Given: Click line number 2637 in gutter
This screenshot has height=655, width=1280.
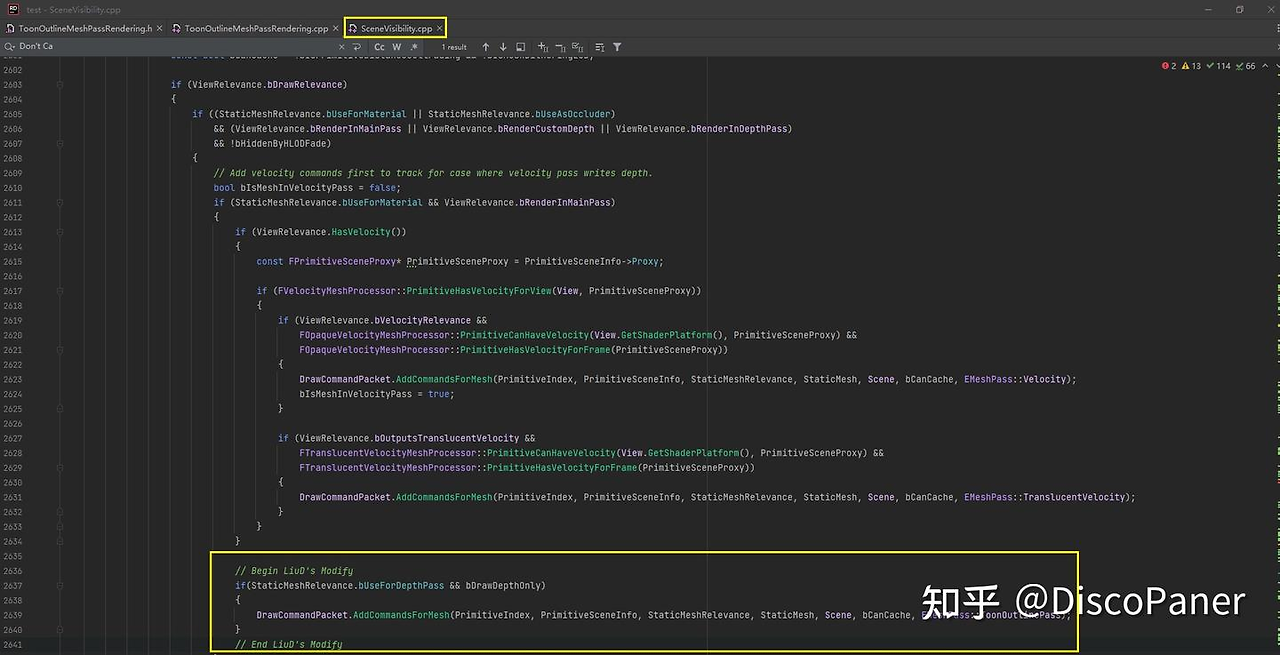Looking at the screenshot, I should click(x=12, y=586).
